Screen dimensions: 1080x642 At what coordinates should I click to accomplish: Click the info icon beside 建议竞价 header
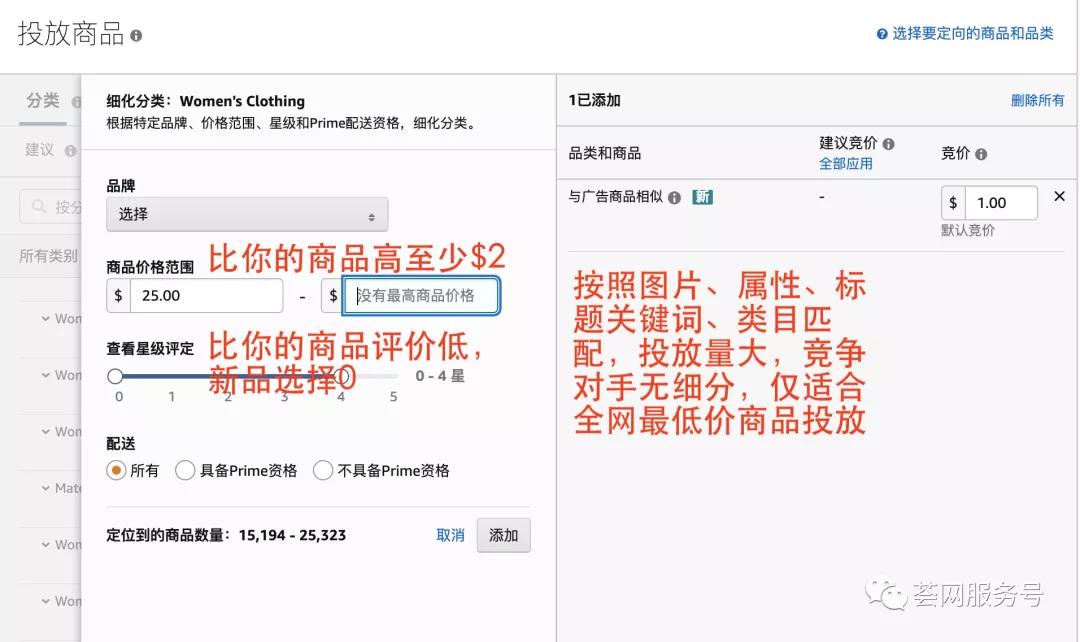pos(889,143)
